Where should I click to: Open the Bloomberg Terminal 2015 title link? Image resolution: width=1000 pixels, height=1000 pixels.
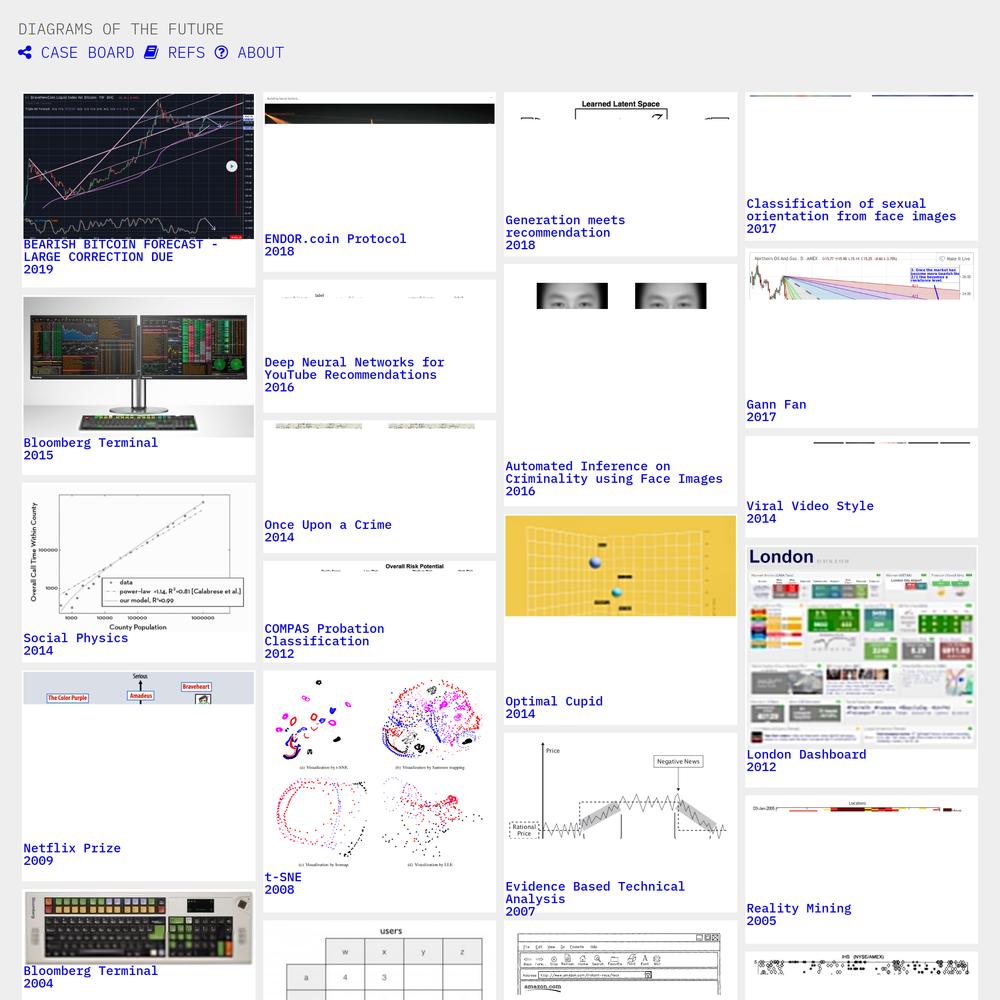point(91,443)
